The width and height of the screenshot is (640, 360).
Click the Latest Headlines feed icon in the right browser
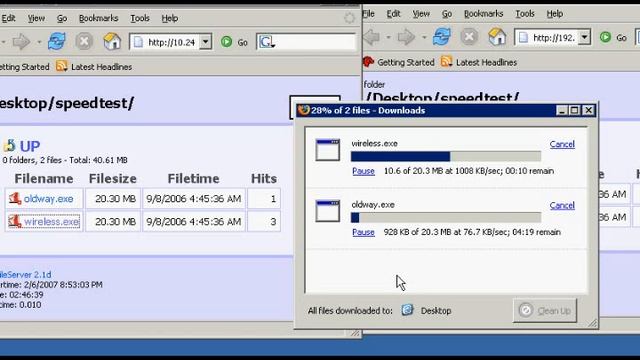pyautogui.click(x=447, y=62)
